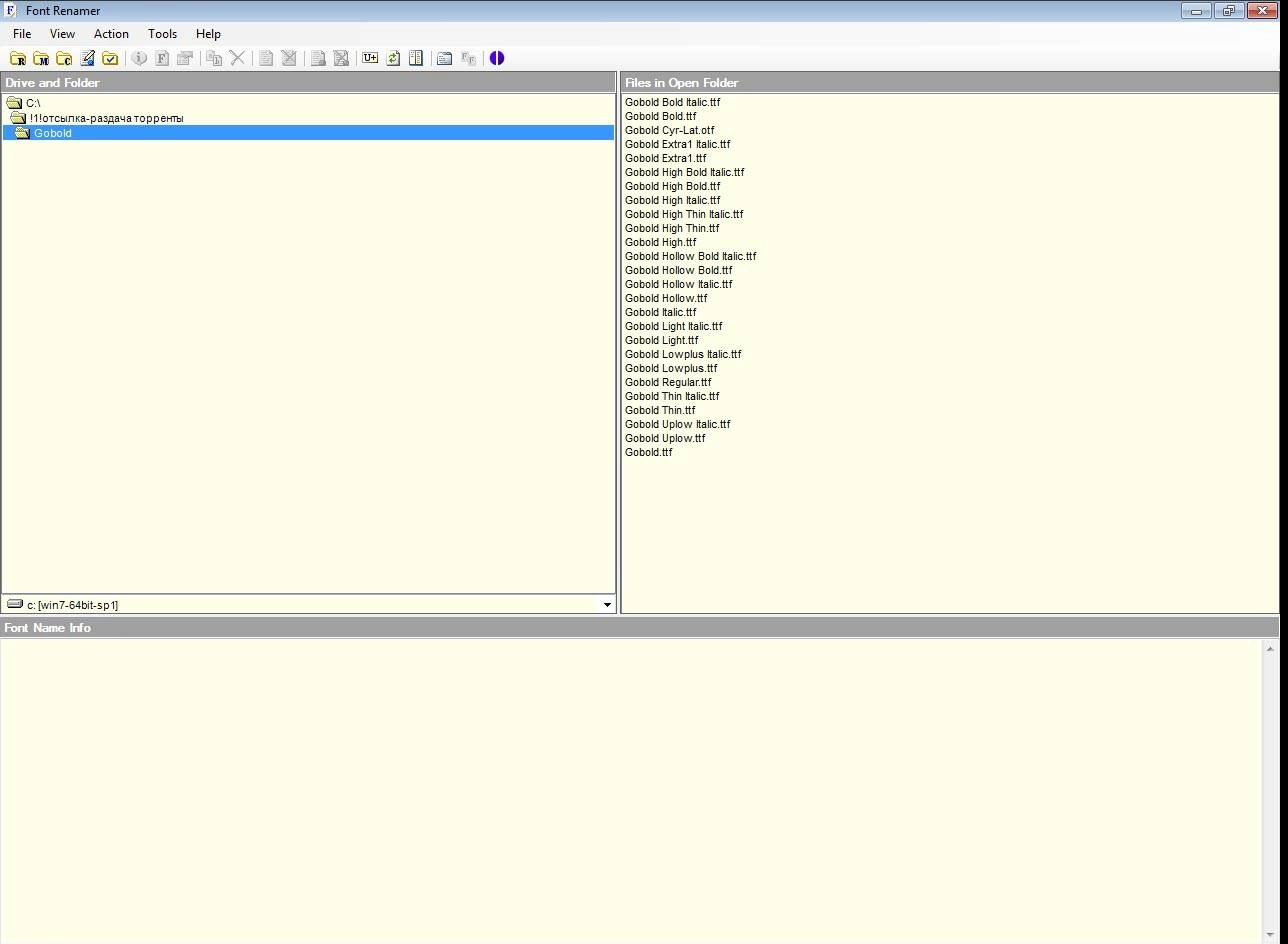
Task: Click the grayed properties window toolbar icon
Action: [185, 58]
